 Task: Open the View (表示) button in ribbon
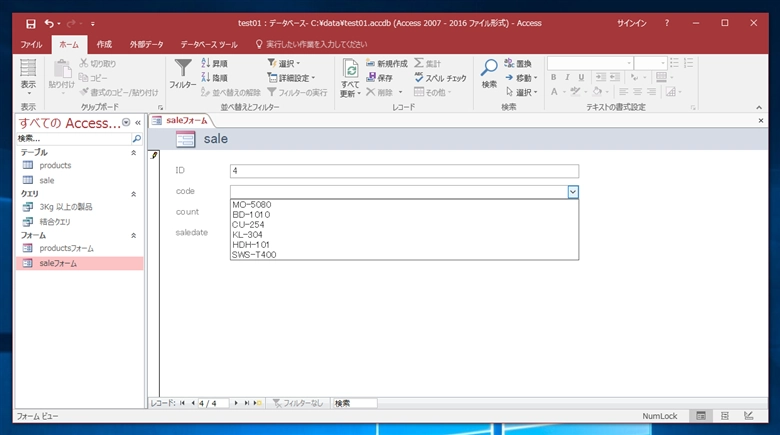28,77
